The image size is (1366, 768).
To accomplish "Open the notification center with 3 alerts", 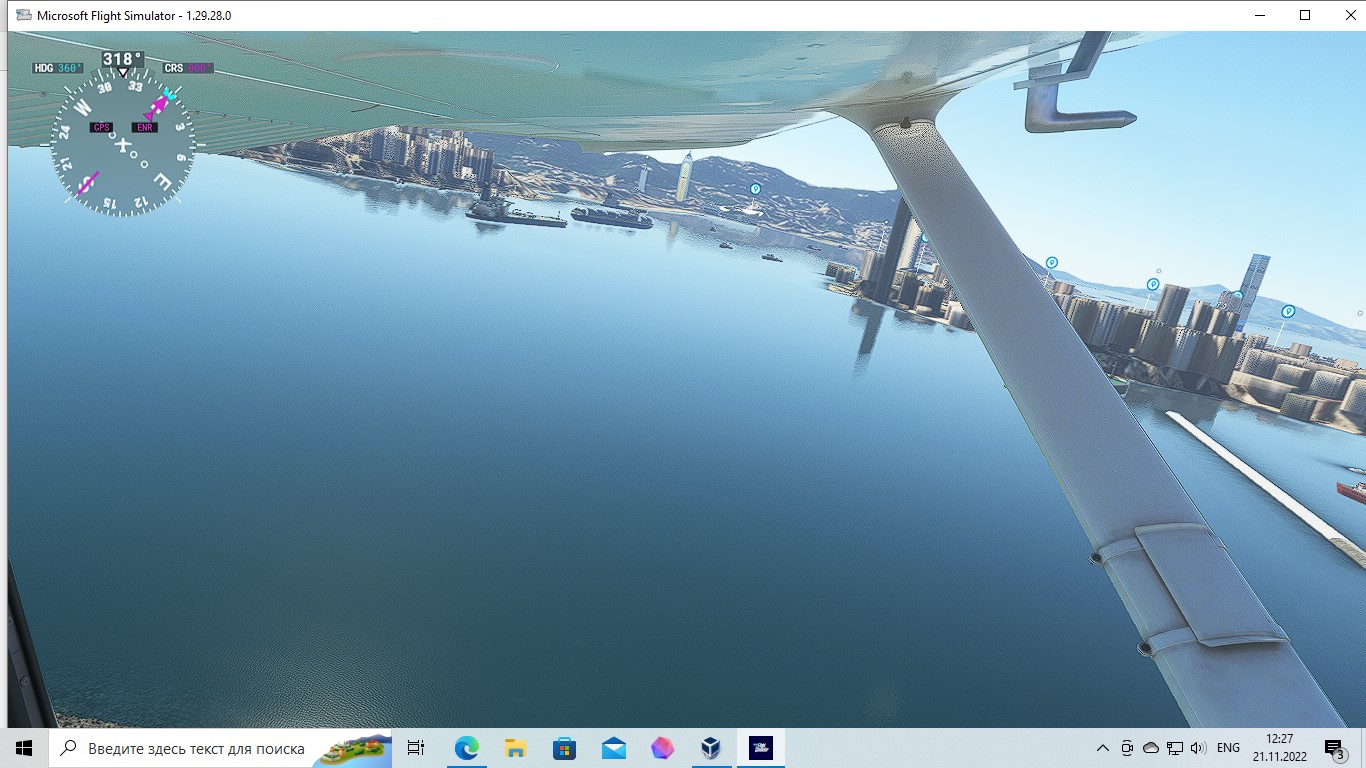I will (1334, 748).
